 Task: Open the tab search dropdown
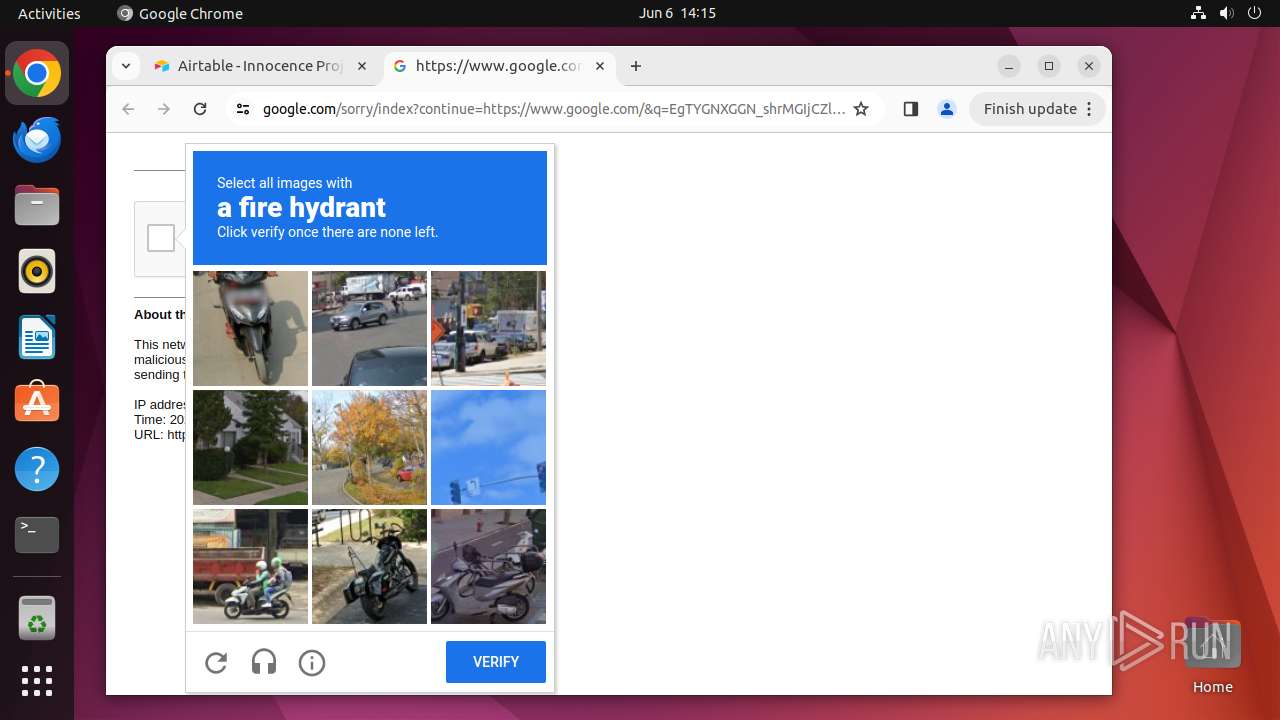[125, 66]
